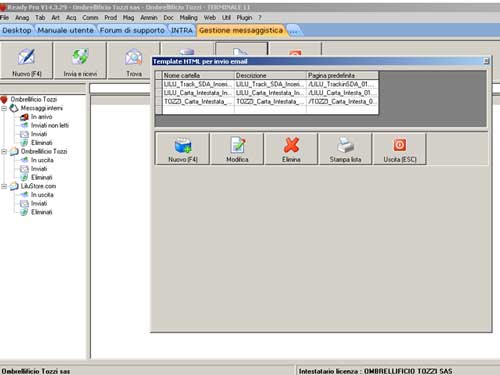Screen dimensions: 500x375
Task: Click the ... tab after Gestione messaggistica
Action: (x=294, y=31)
